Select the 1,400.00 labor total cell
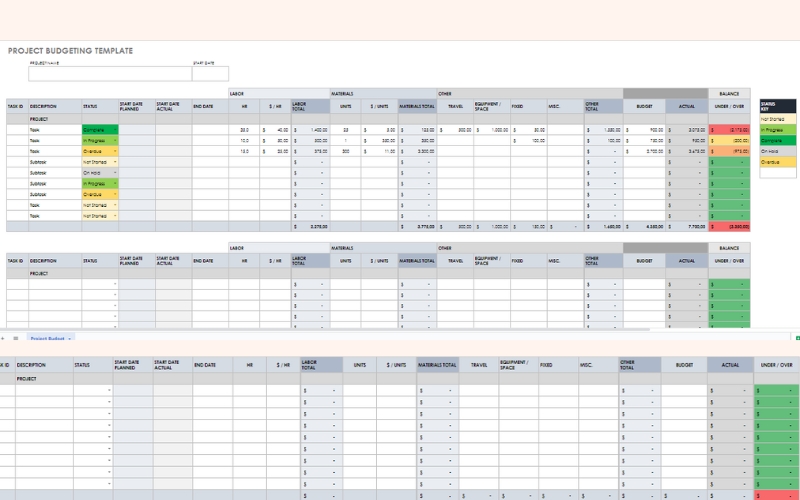The width and height of the screenshot is (800, 500). click(x=310, y=130)
